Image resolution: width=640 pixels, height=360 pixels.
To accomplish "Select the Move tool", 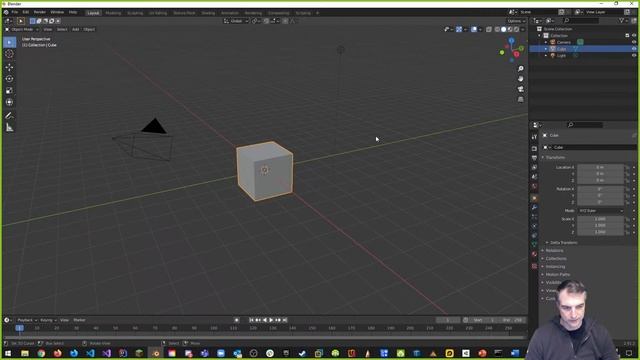I will [x=9, y=67].
